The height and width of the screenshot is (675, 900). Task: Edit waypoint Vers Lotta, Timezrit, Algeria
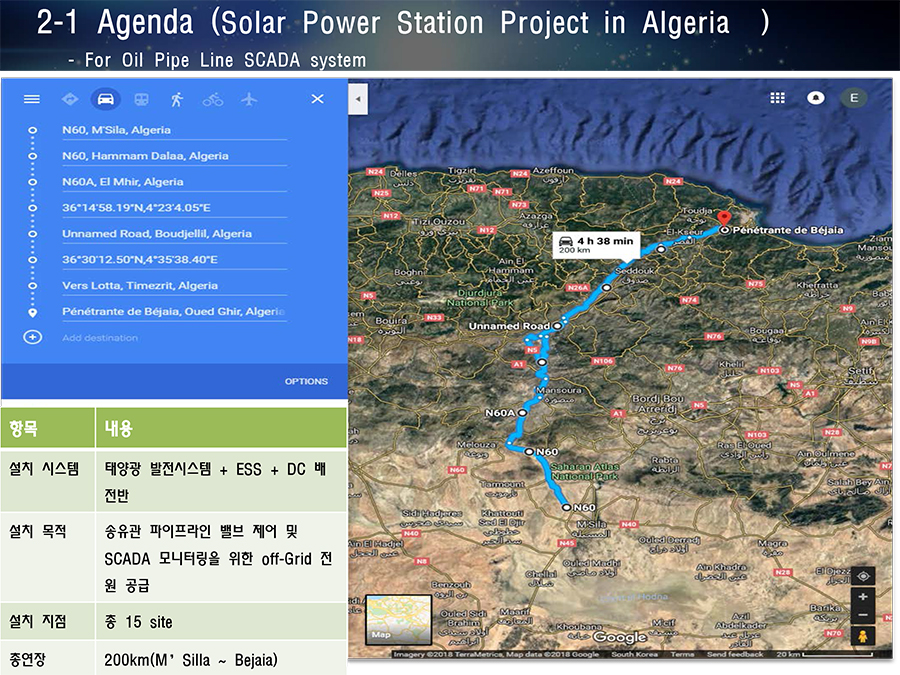pyautogui.click(x=174, y=285)
